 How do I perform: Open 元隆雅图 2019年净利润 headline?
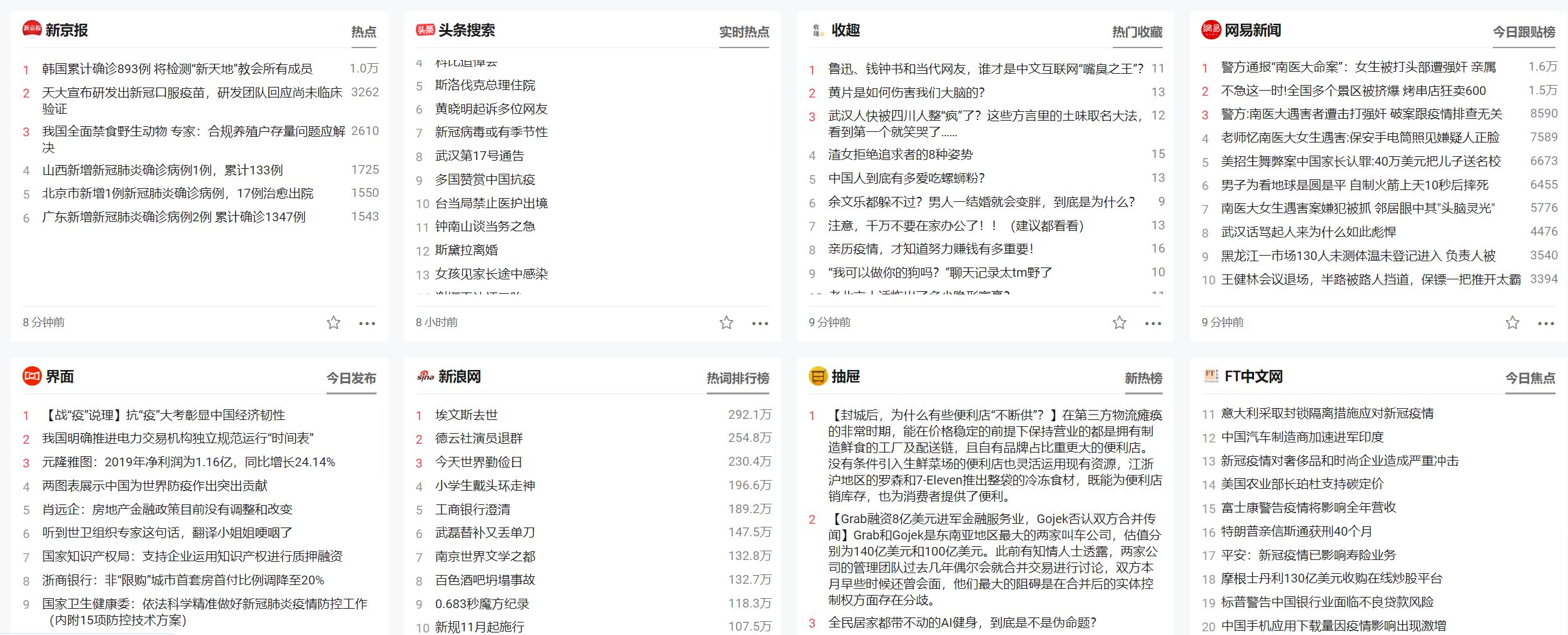click(188, 462)
